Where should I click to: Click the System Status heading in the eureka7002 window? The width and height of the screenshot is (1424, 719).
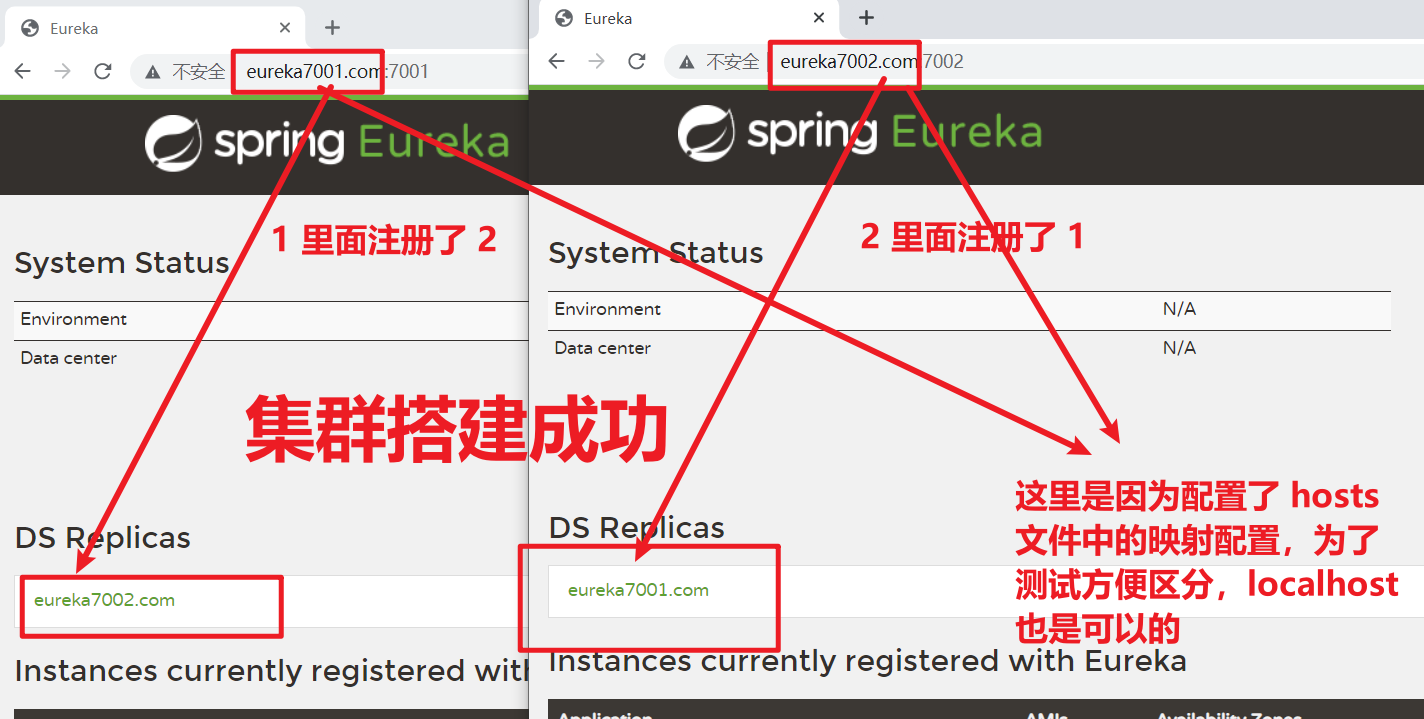(656, 253)
